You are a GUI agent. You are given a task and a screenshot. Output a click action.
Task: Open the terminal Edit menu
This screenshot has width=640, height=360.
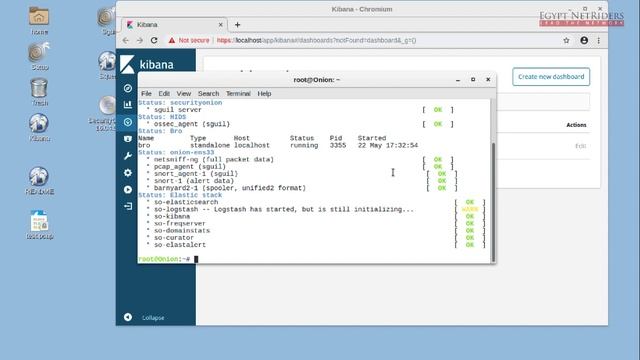point(164,93)
